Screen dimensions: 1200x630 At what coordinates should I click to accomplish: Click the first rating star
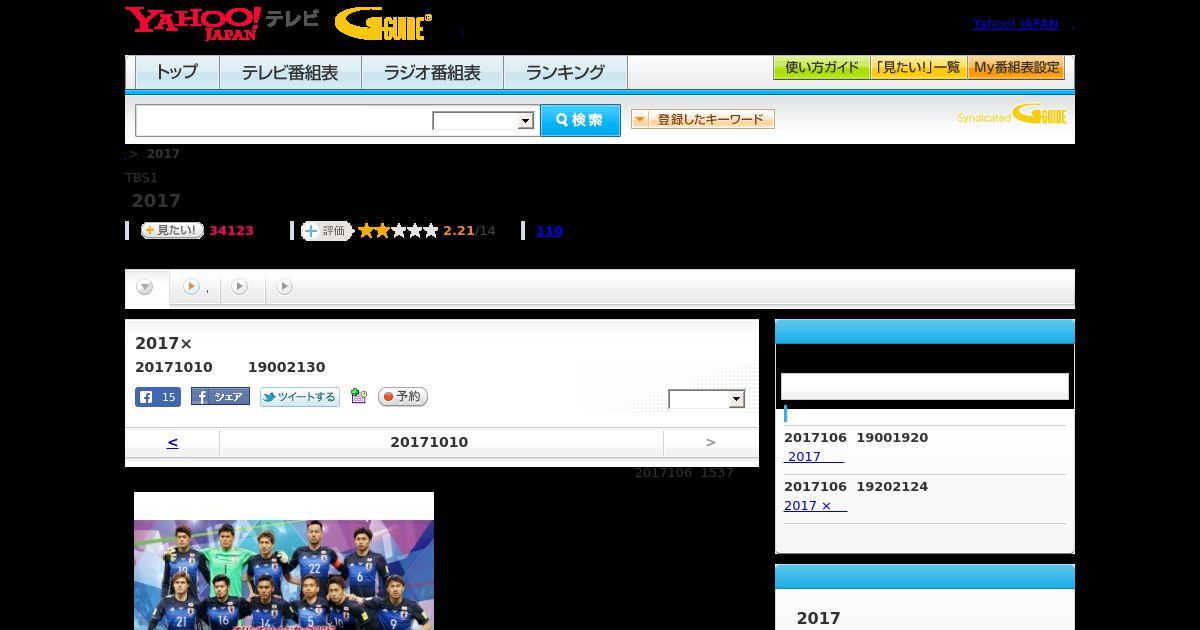click(x=366, y=231)
